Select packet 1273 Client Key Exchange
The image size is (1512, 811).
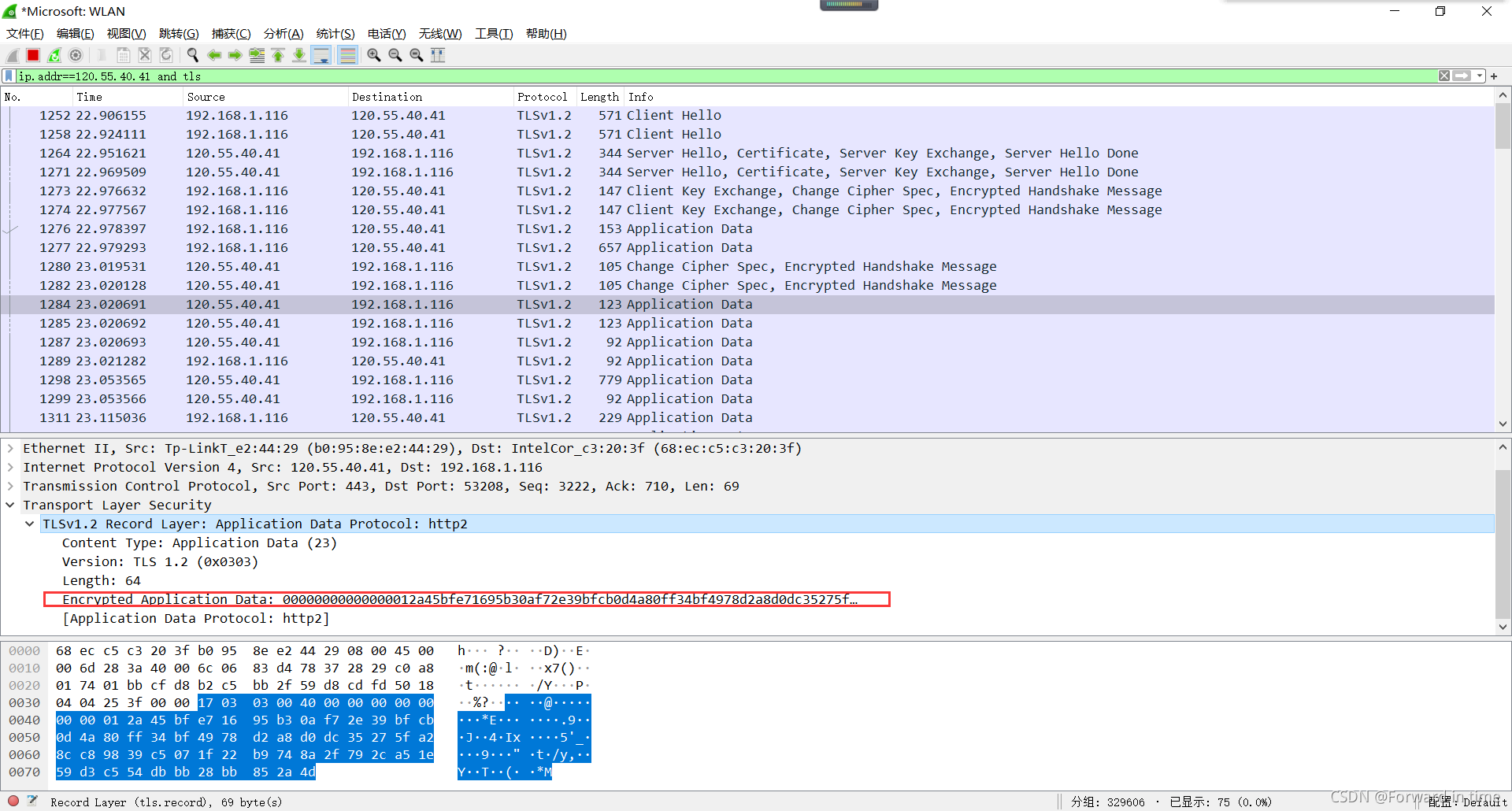tap(747, 191)
